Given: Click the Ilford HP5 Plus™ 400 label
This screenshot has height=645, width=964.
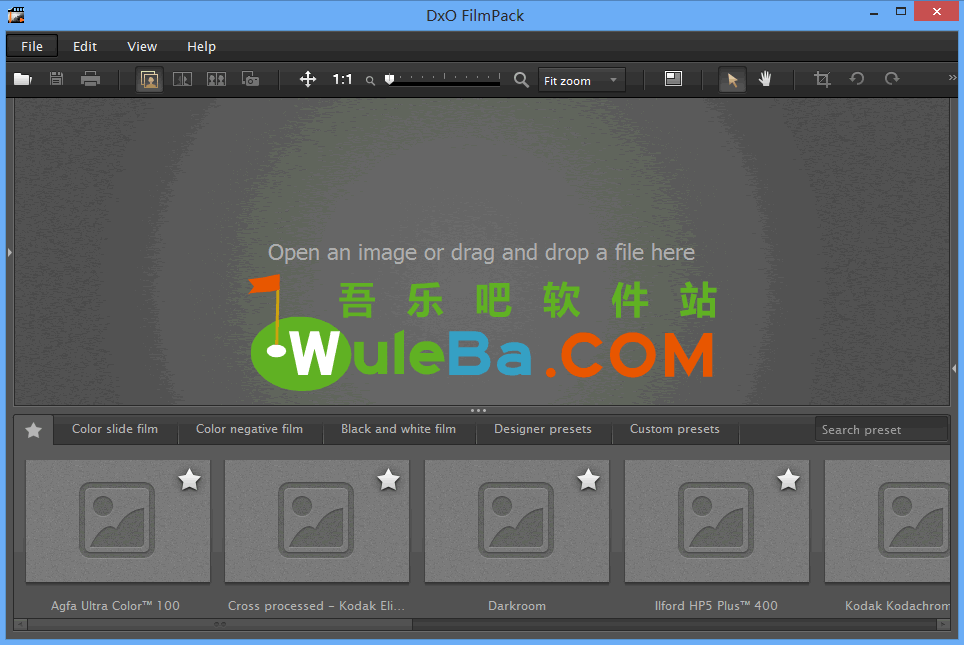Looking at the screenshot, I should coord(716,606).
